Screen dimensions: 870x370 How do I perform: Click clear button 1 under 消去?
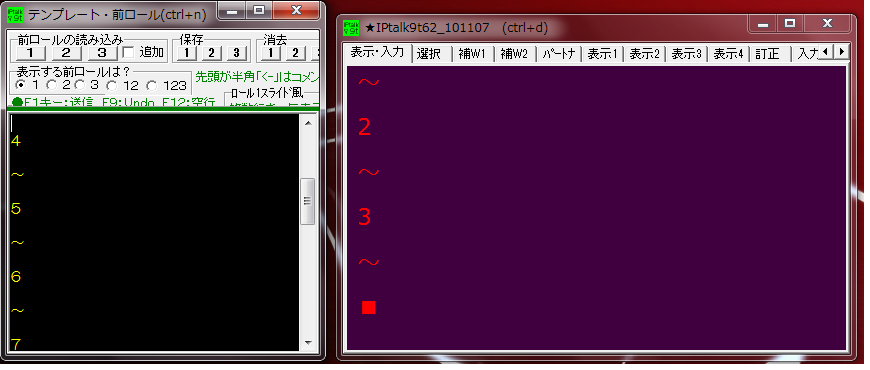(x=271, y=53)
